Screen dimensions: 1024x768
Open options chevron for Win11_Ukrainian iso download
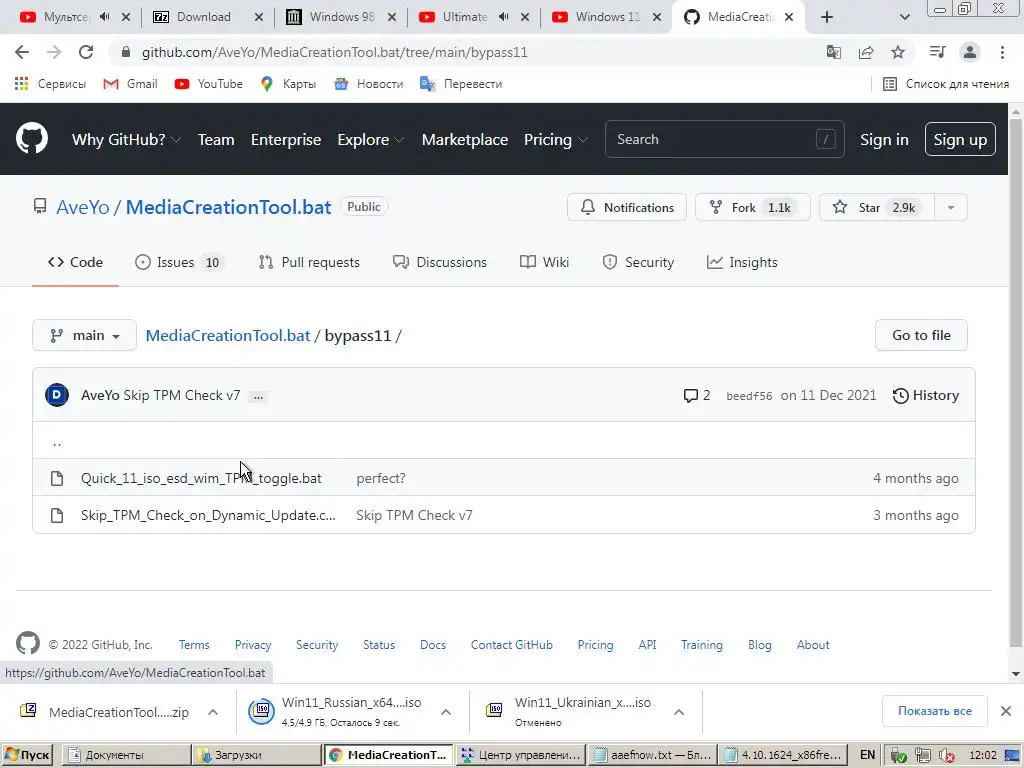coord(679,712)
